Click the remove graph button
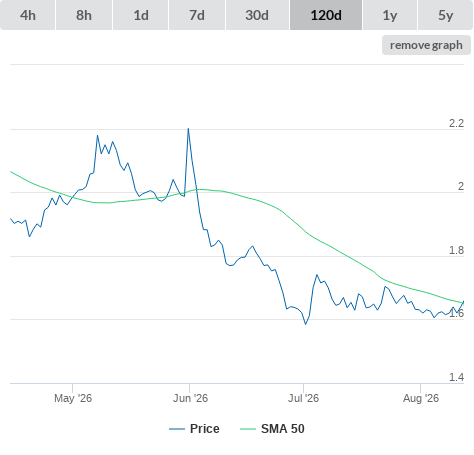The width and height of the screenshot is (474, 455). [x=426, y=45]
